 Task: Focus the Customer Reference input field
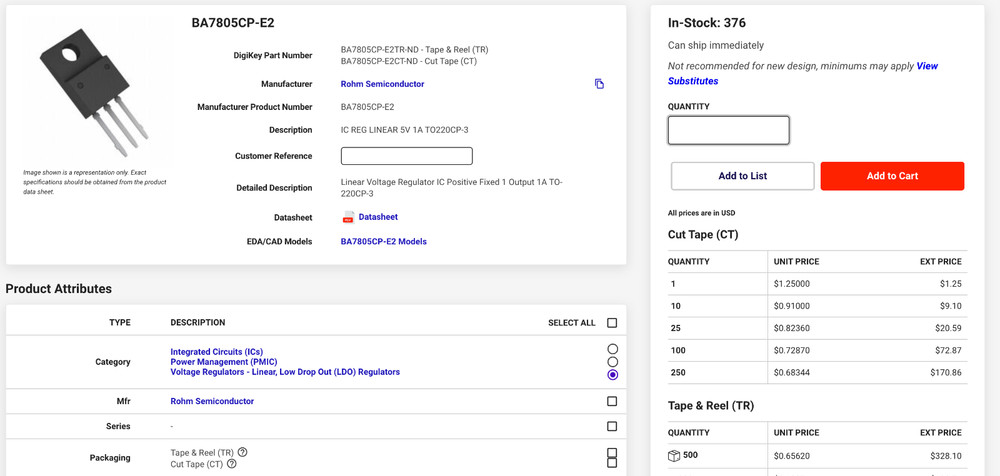[x=406, y=156]
